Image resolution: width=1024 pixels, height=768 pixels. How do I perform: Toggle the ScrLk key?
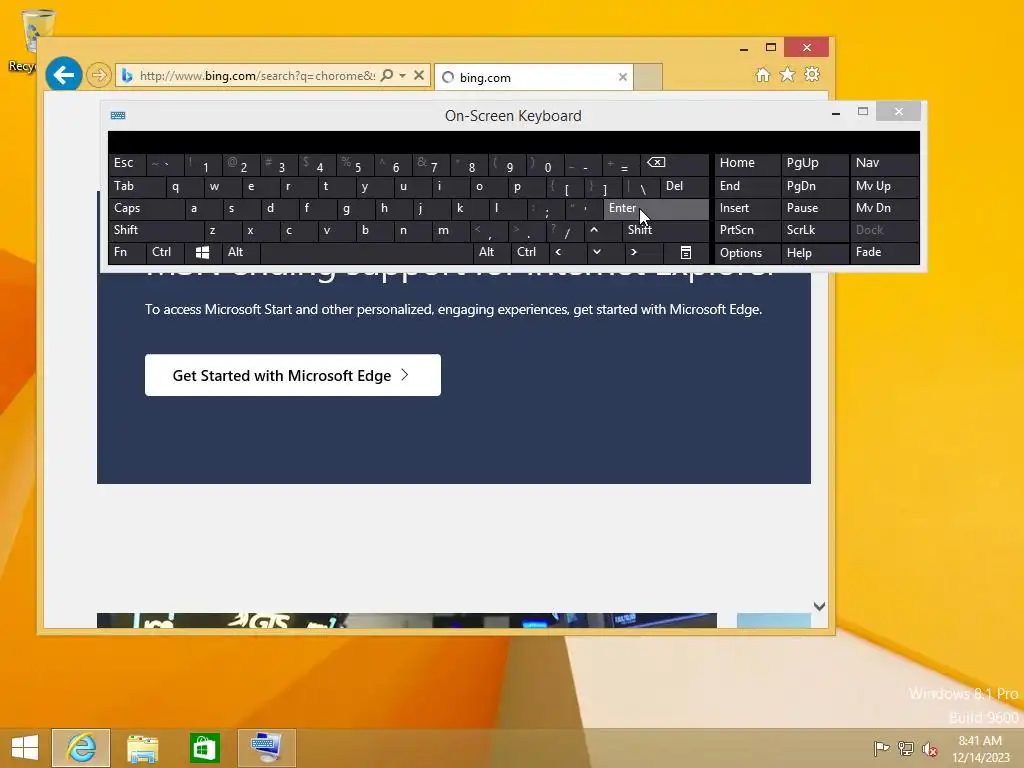point(814,230)
